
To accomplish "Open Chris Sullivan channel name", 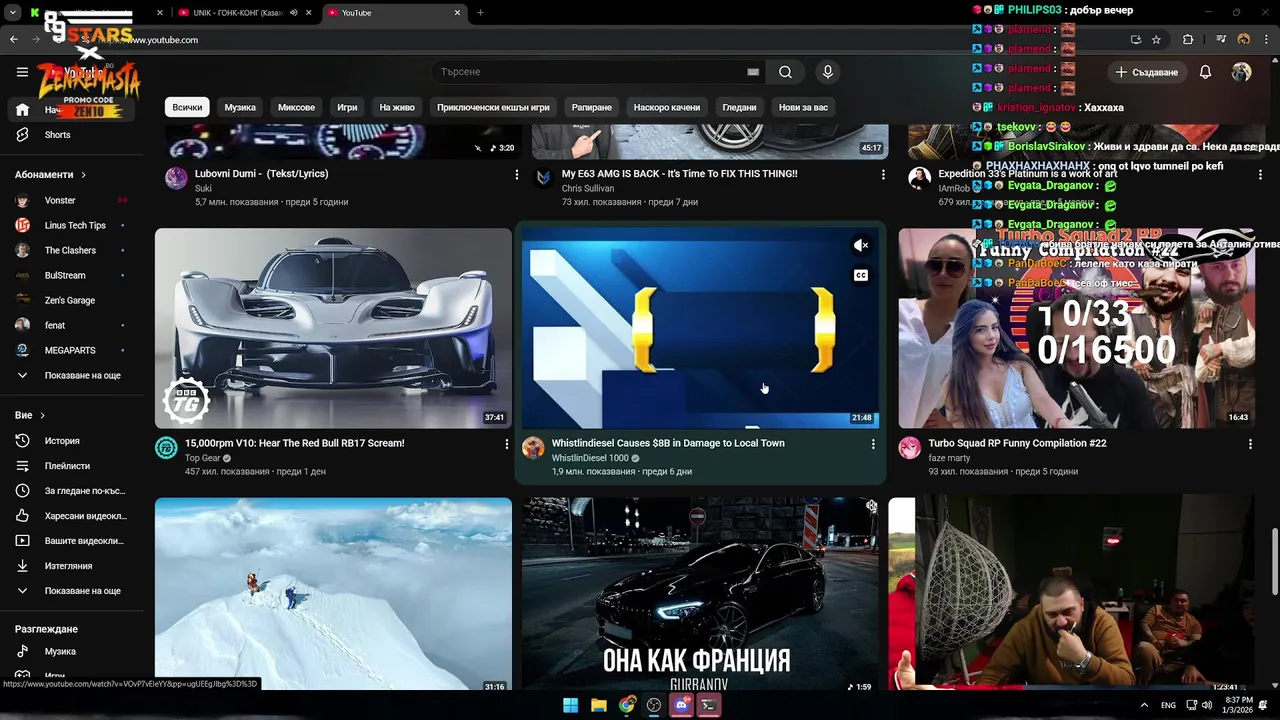I will pos(588,188).
